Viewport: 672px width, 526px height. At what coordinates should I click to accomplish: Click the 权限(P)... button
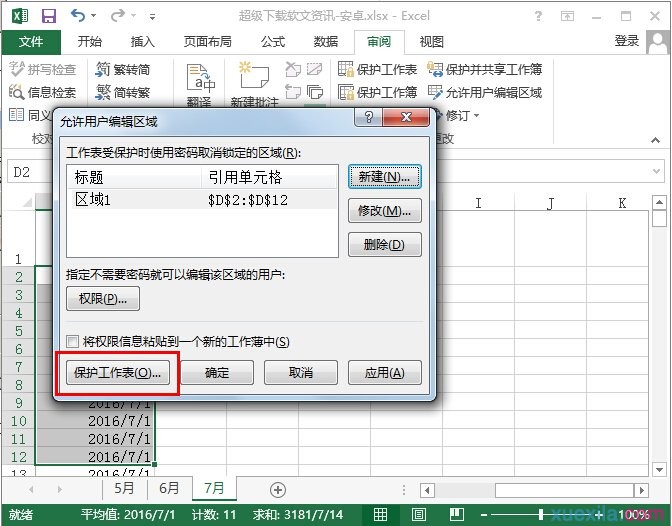tap(103, 298)
